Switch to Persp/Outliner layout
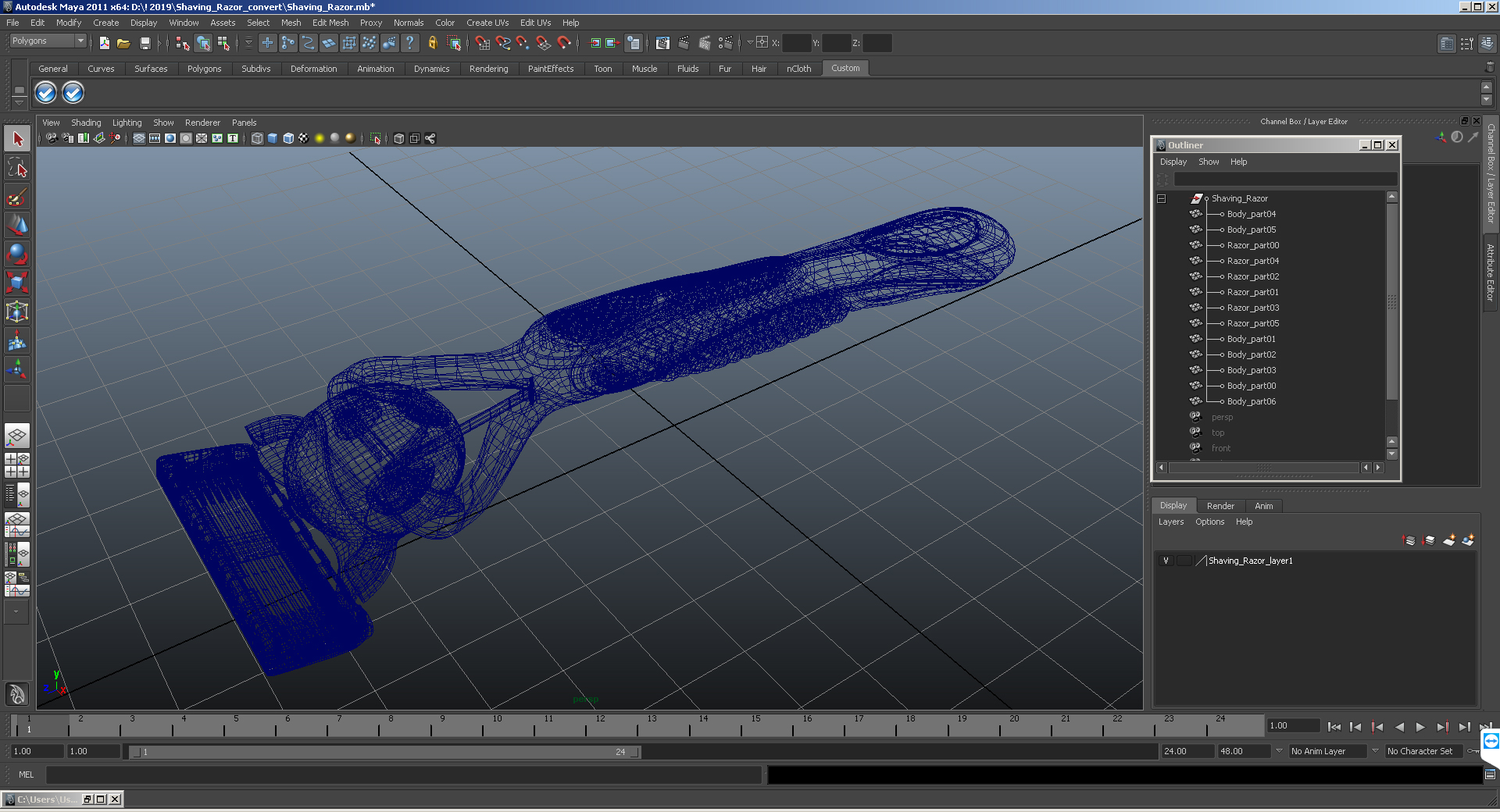 [x=17, y=494]
